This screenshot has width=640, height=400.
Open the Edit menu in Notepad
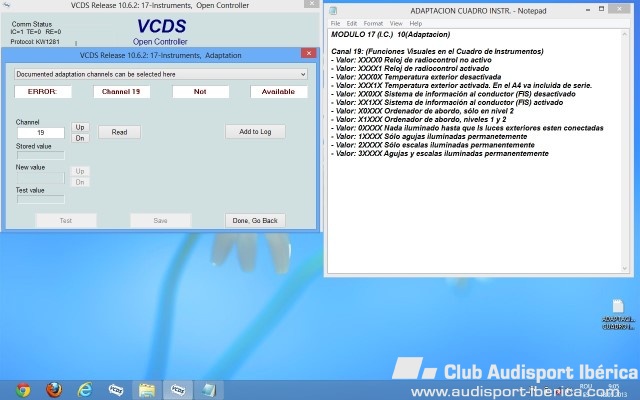[x=351, y=24]
